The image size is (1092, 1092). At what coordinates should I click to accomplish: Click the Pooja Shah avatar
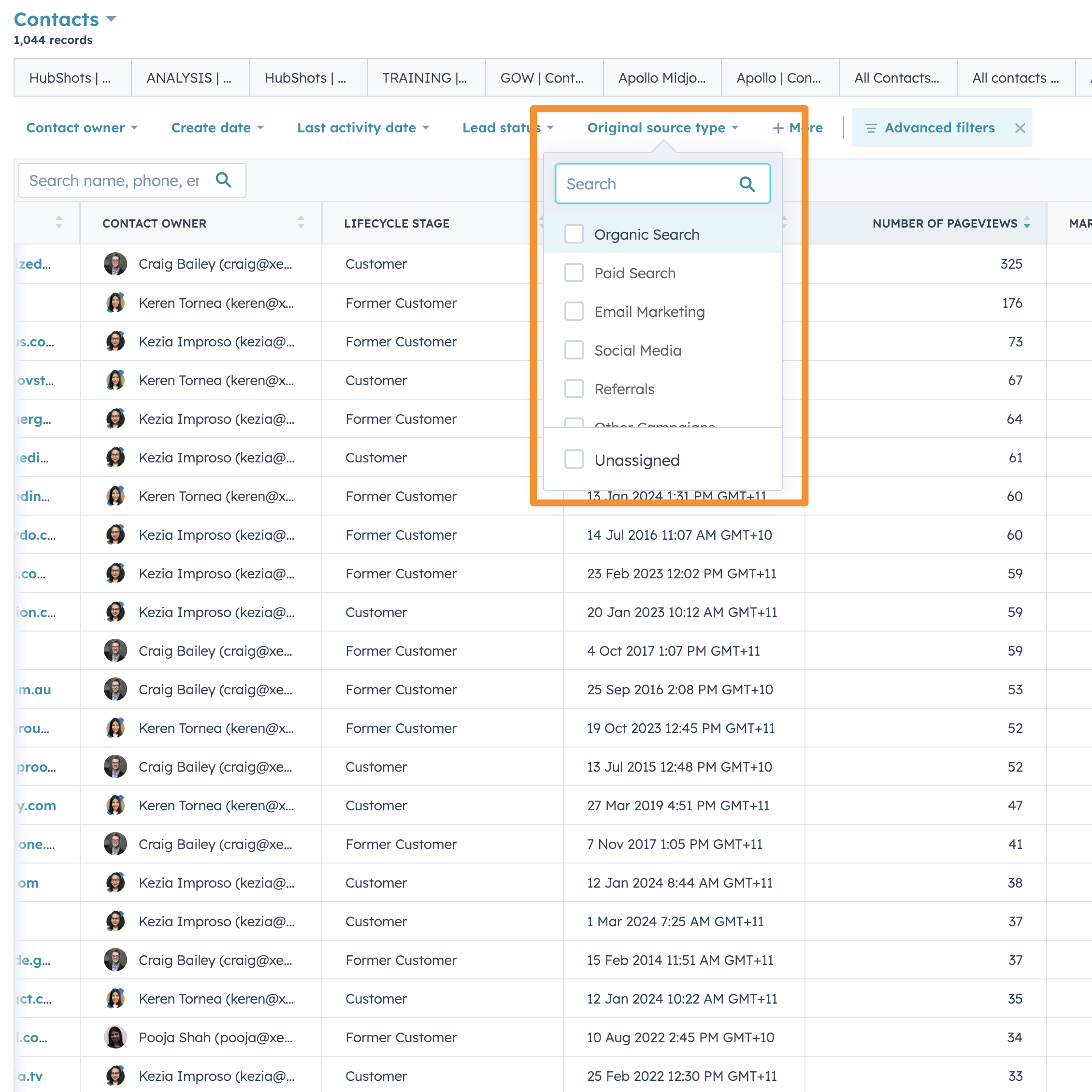[115, 1037]
